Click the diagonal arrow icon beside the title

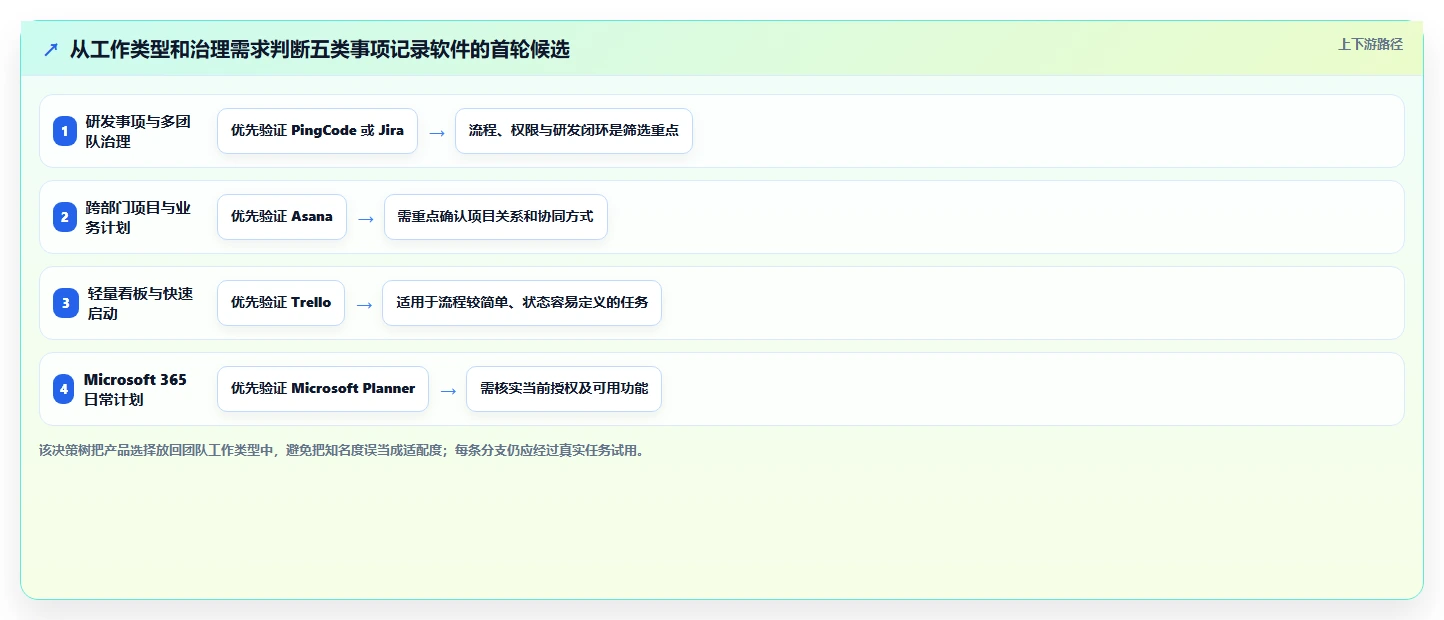click(x=51, y=50)
